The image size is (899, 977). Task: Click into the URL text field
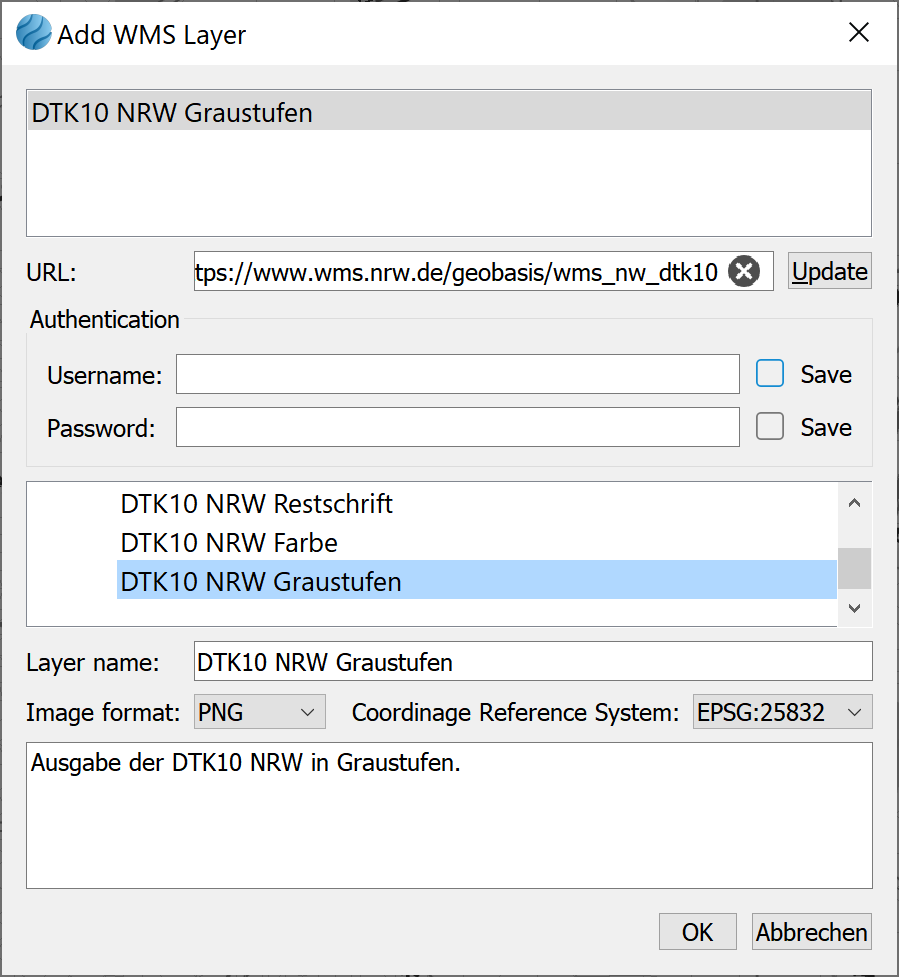pos(458,272)
